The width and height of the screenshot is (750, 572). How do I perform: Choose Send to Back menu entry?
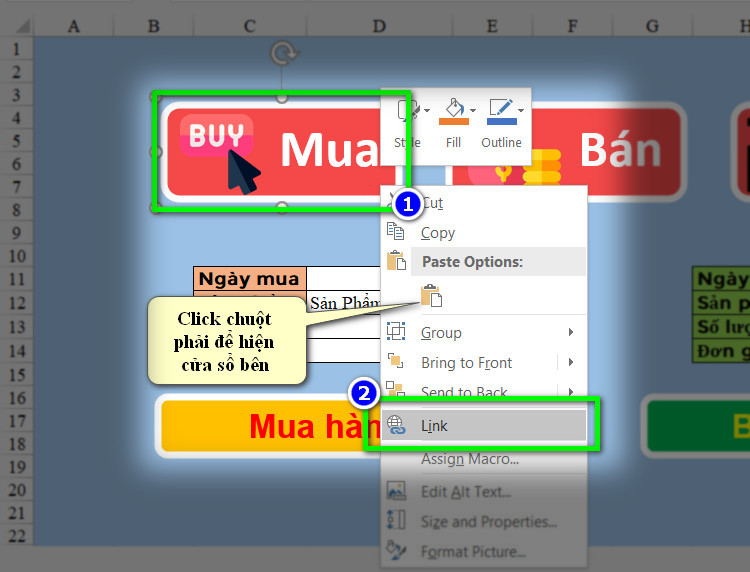484,392
